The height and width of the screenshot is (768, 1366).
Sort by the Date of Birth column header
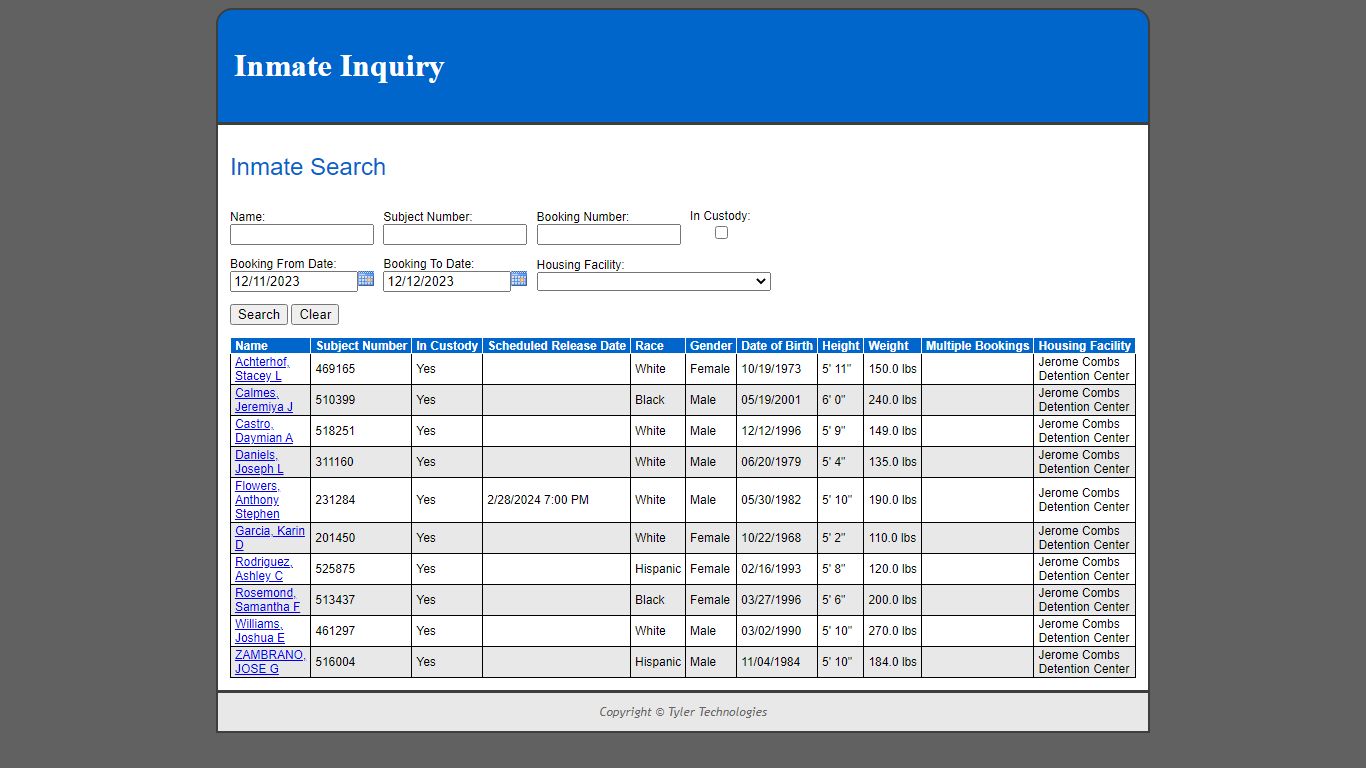(x=777, y=346)
